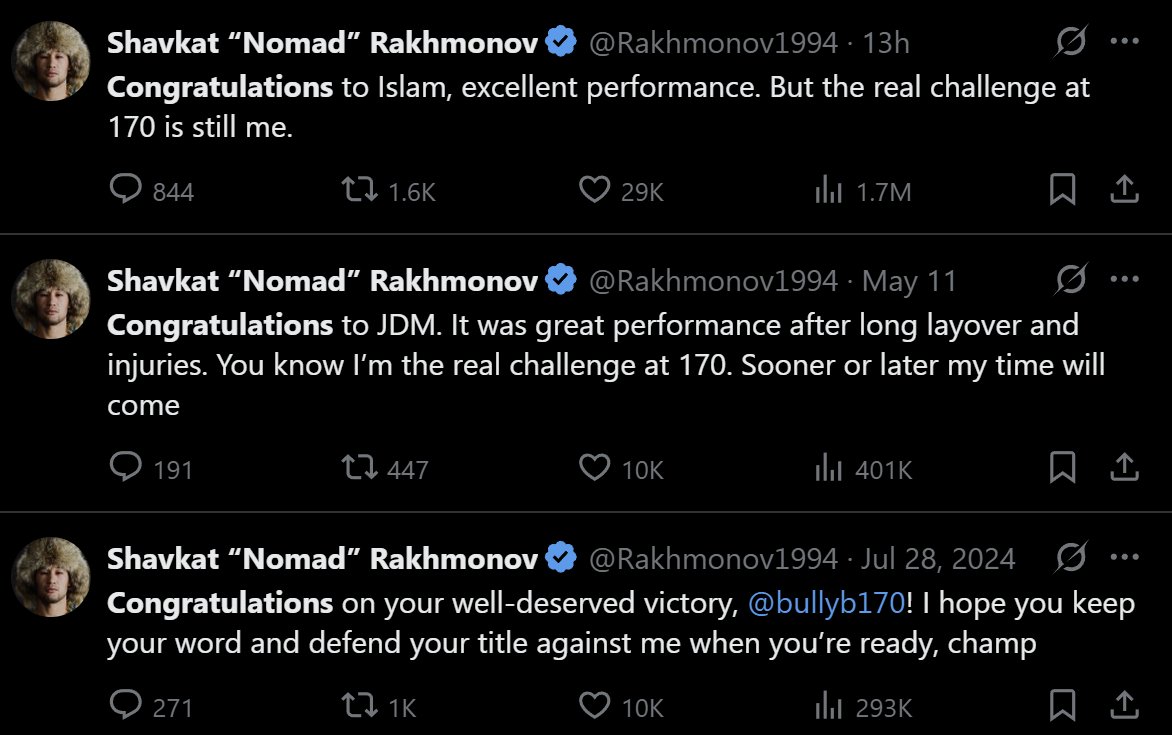The width and height of the screenshot is (1172, 735).
Task: Share the tweet posted 13h ago
Action: coord(1123,189)
